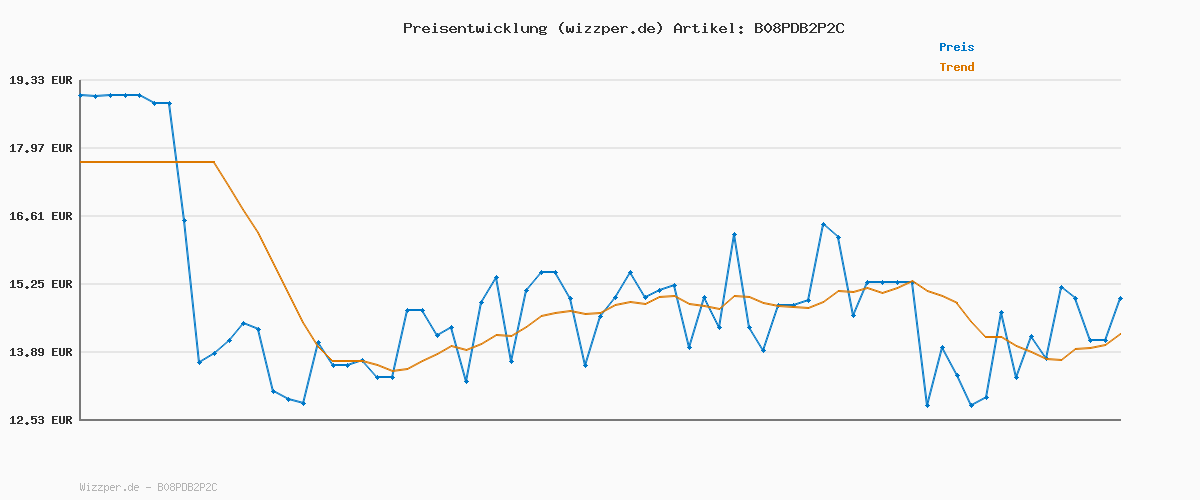Click the 16.61 EUR axis label

pos(41,216)
